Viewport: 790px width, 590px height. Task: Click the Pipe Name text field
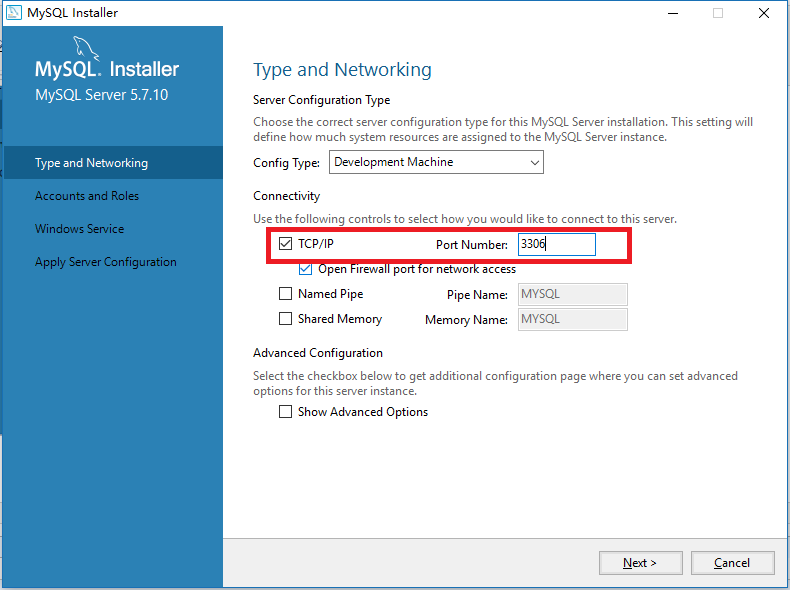(572, 294)
